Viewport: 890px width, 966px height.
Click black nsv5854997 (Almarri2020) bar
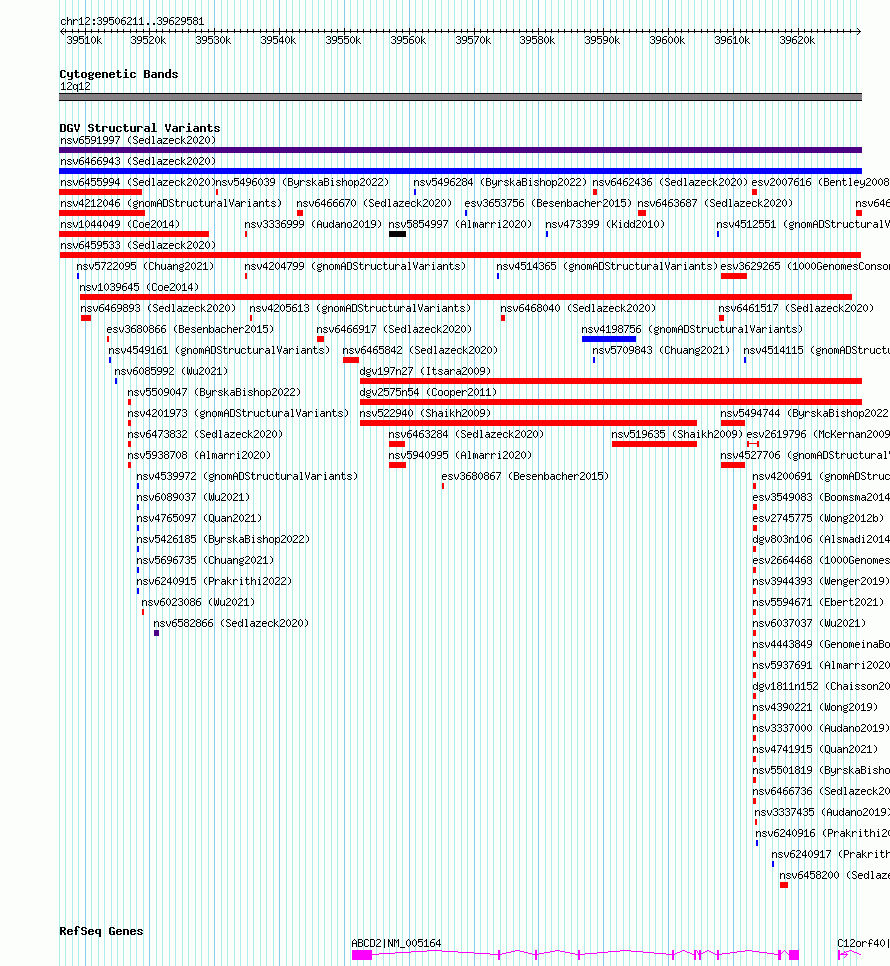tap(397, 234)
